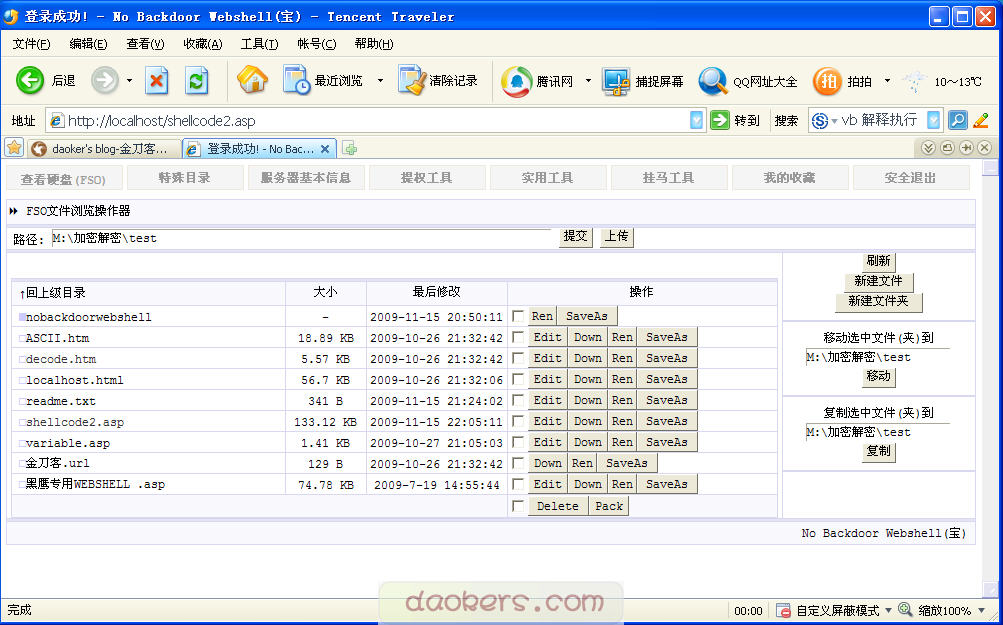This screenshot has height=625, width=1003.
Task: Open the 收藏(A) menu
Action: 203,44
